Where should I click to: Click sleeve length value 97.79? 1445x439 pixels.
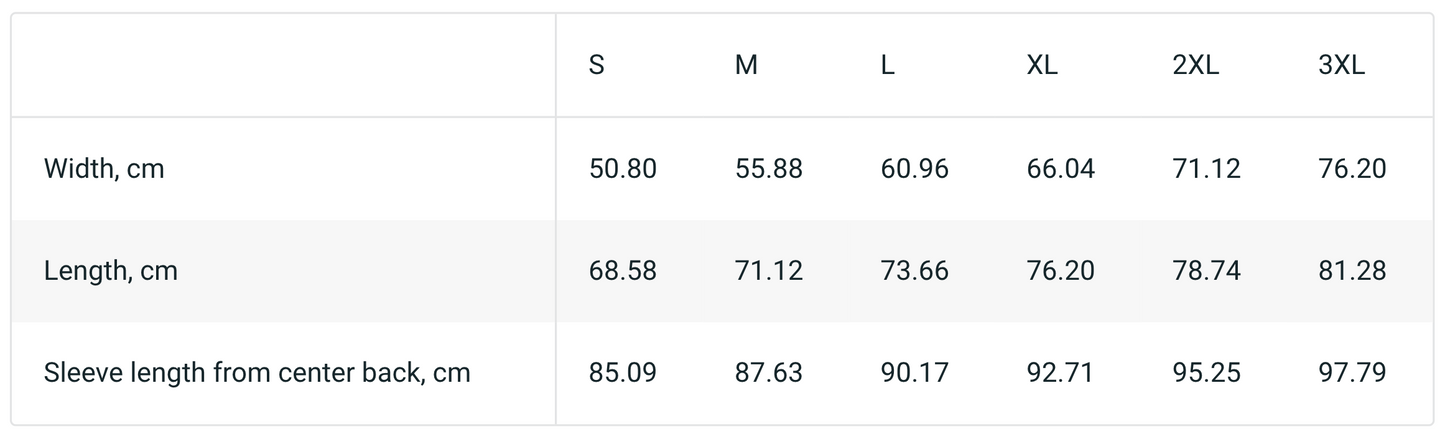coord(1353,373)
